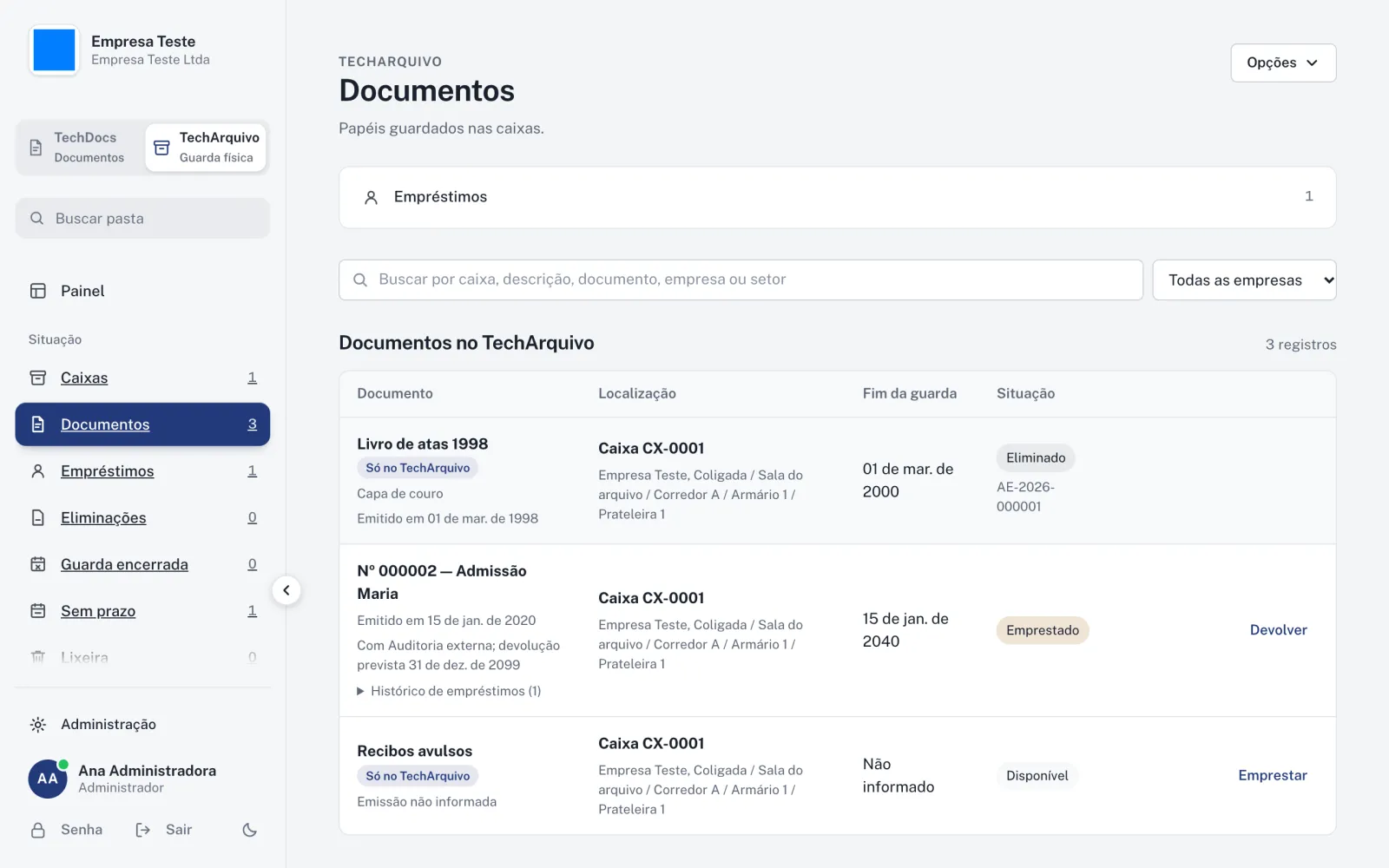Click Só no TechArquivo badge under Livro de atas

click(x=418, y=468)
